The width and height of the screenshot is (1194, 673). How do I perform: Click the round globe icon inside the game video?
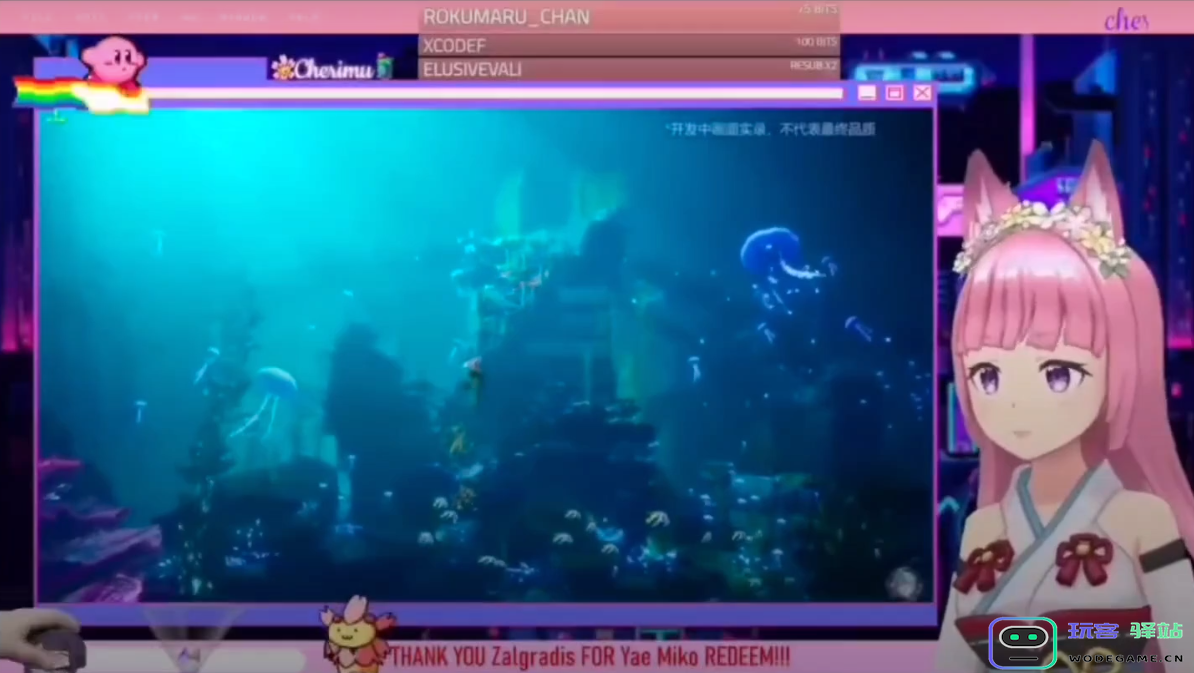(x=905, y=583)
